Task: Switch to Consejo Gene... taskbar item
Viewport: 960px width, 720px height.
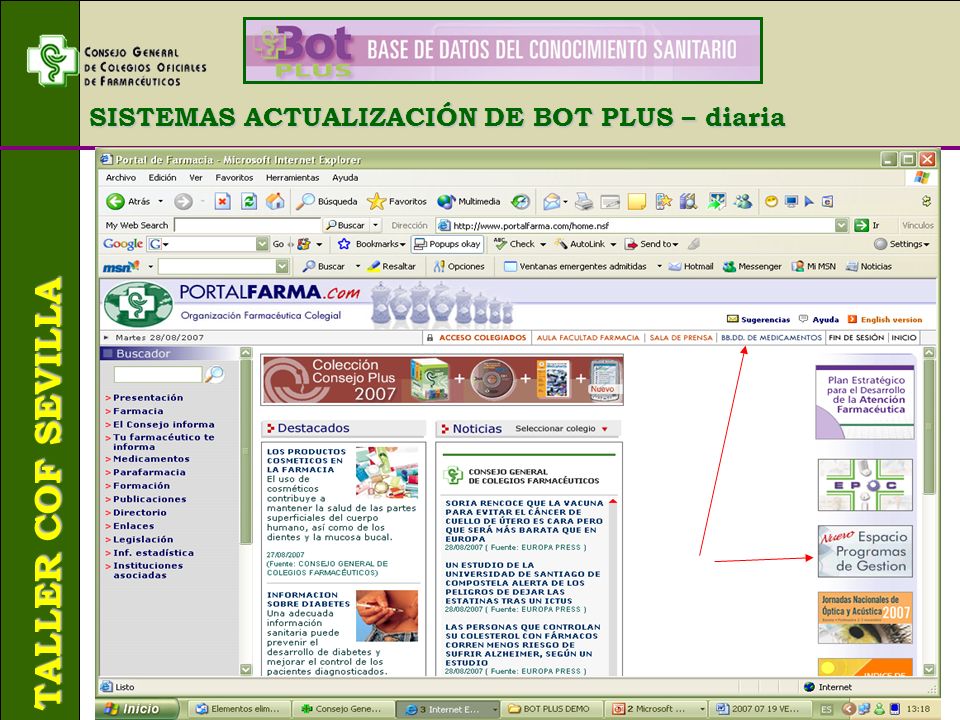Action: pos(342,709)
